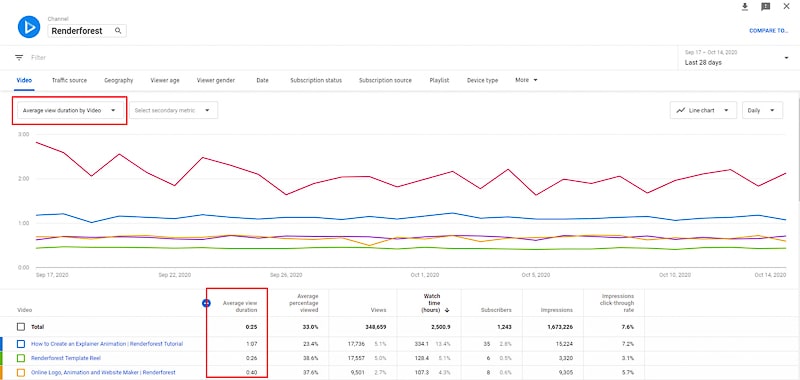Sort by Watch time (hours) header
The width and height of the screenshot is (800, 380).
coord(432,303)
